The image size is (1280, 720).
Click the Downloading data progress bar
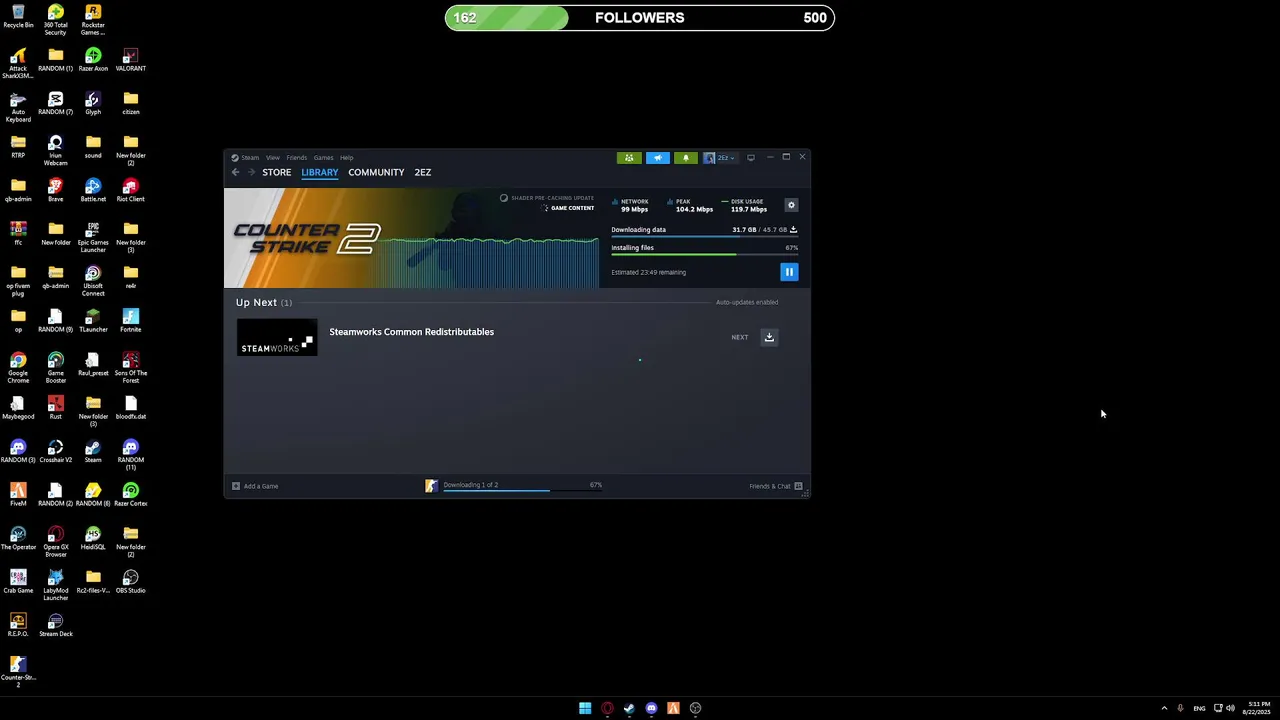[x=704, y=238]
